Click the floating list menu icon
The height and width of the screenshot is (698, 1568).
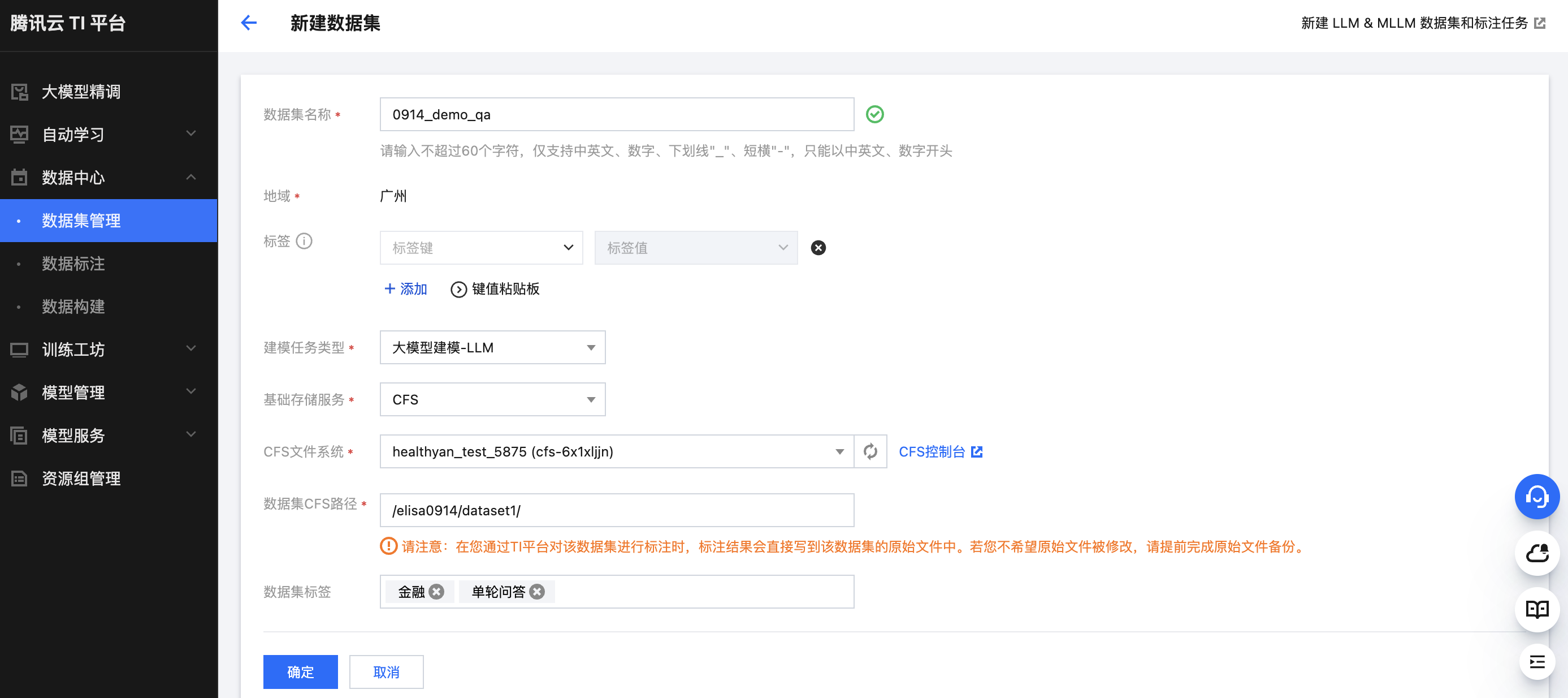pos(1537,661)
